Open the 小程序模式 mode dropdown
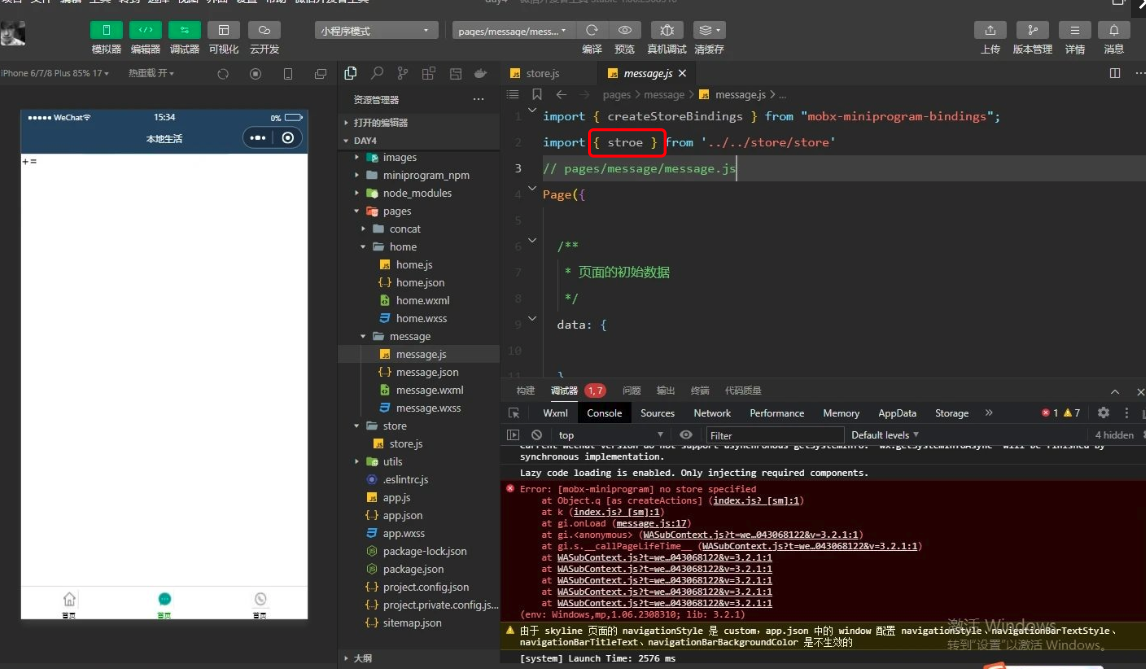1146x669 pixels. (x=376, y=31)
